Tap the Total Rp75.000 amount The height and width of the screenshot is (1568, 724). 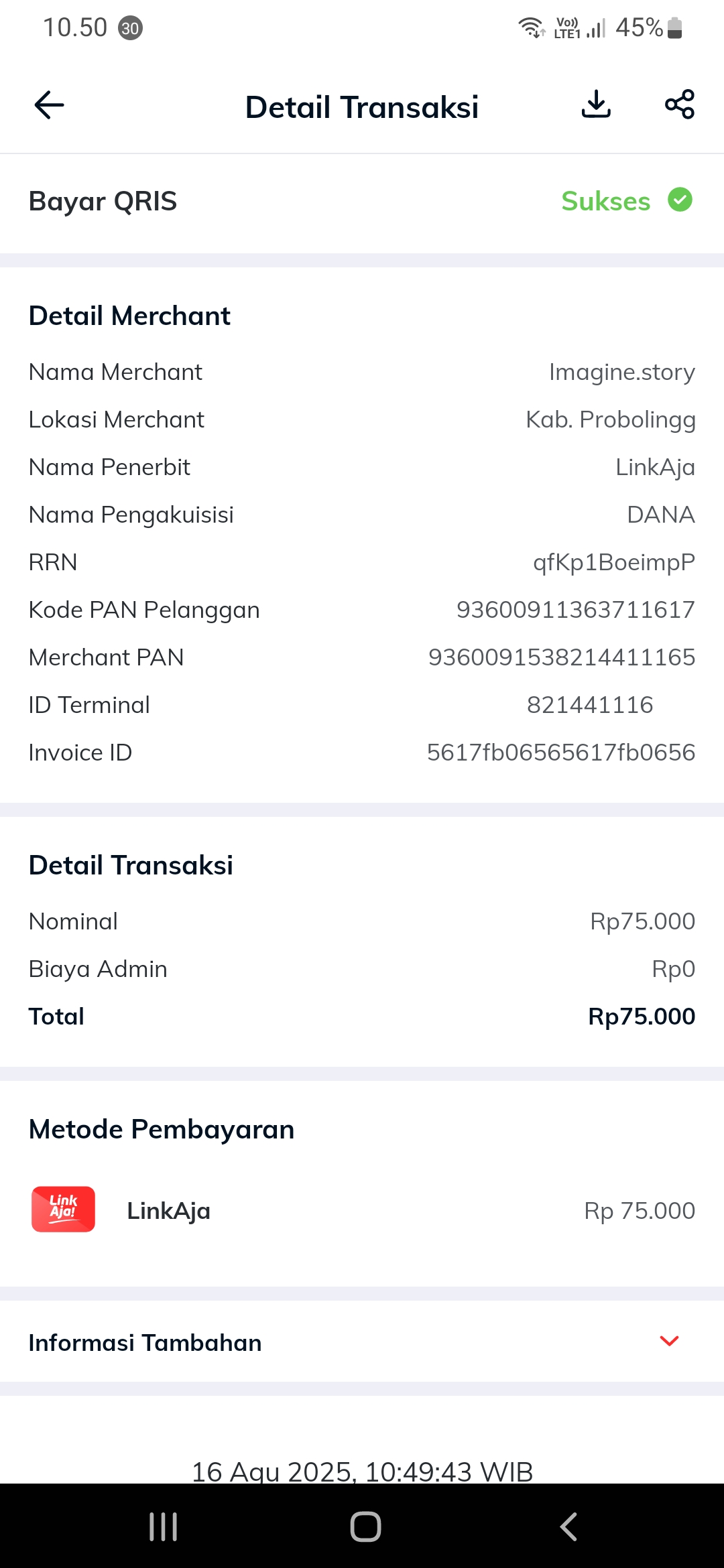[x=641, y=1017]
